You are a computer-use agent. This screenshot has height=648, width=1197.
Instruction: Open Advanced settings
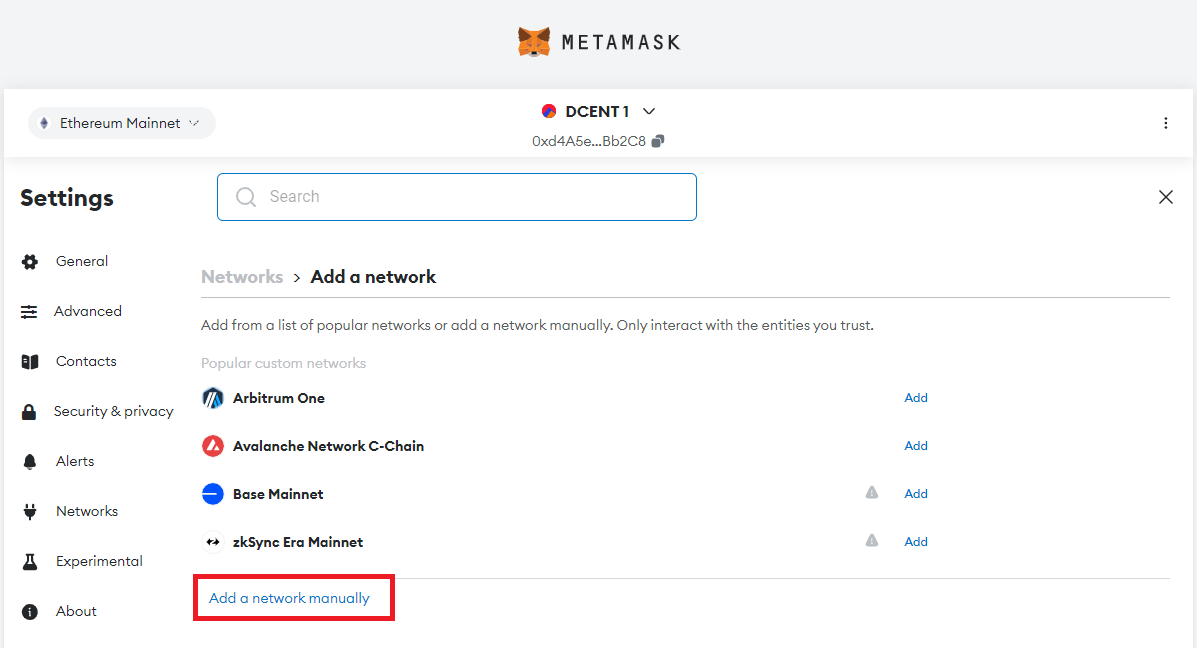(x=88, y=311)
